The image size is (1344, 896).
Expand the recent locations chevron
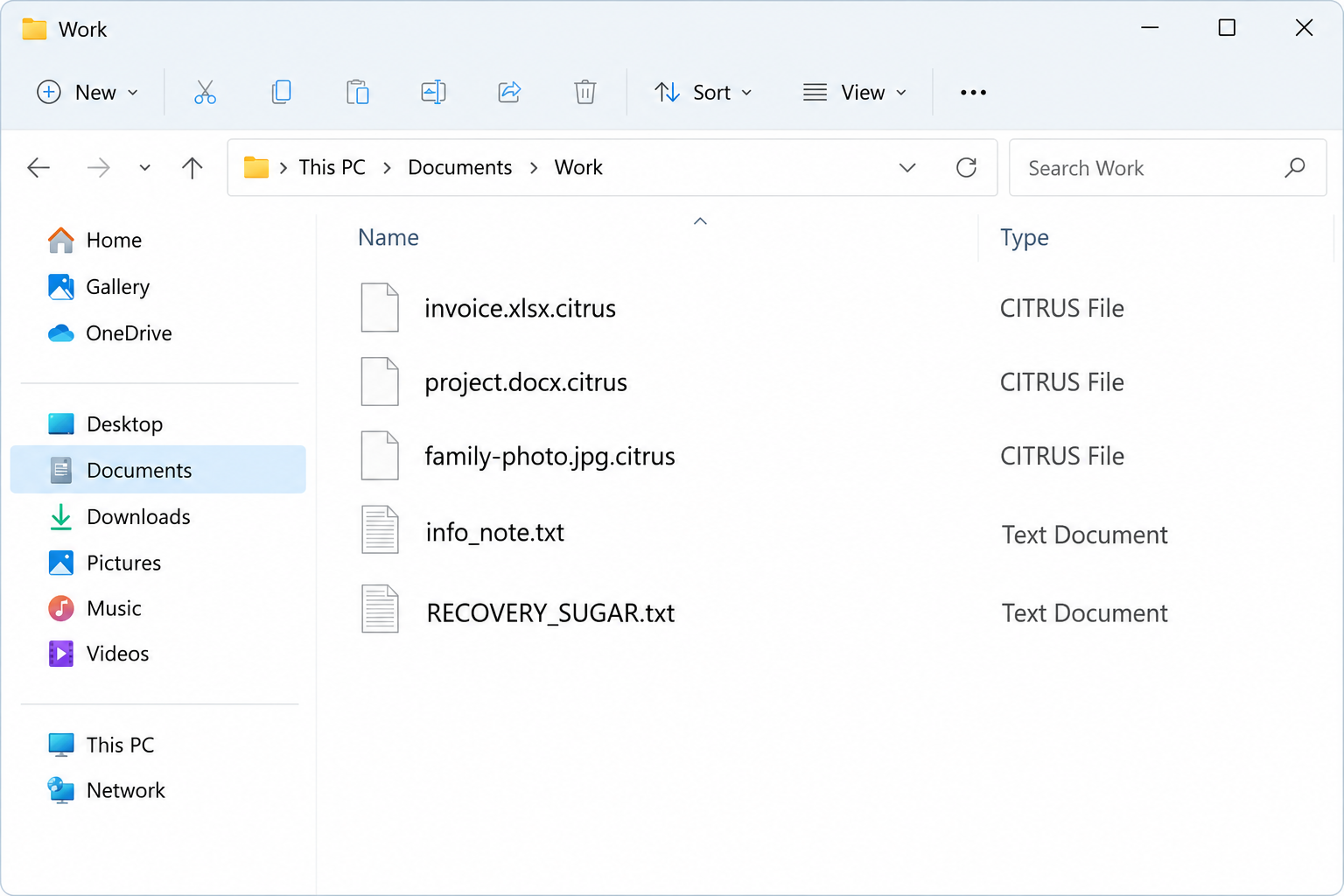click(x=145, y=167)
